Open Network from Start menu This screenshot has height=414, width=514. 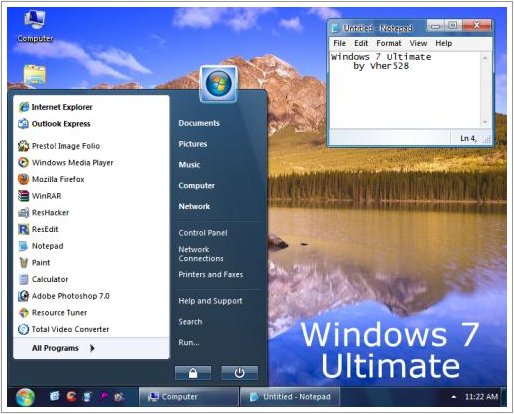[x=194, y=206]
